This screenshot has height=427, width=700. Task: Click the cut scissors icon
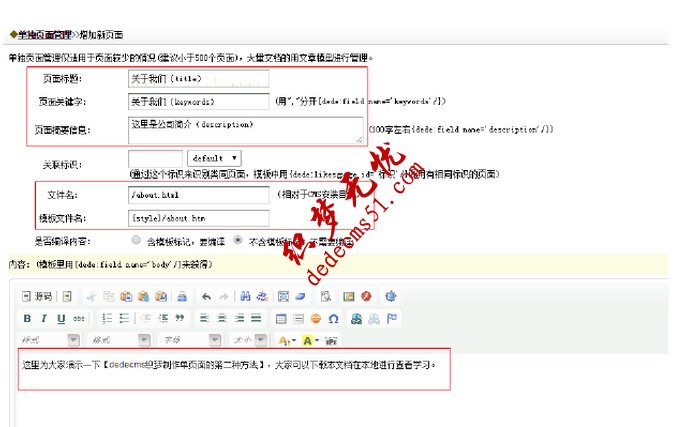[92, 296]
